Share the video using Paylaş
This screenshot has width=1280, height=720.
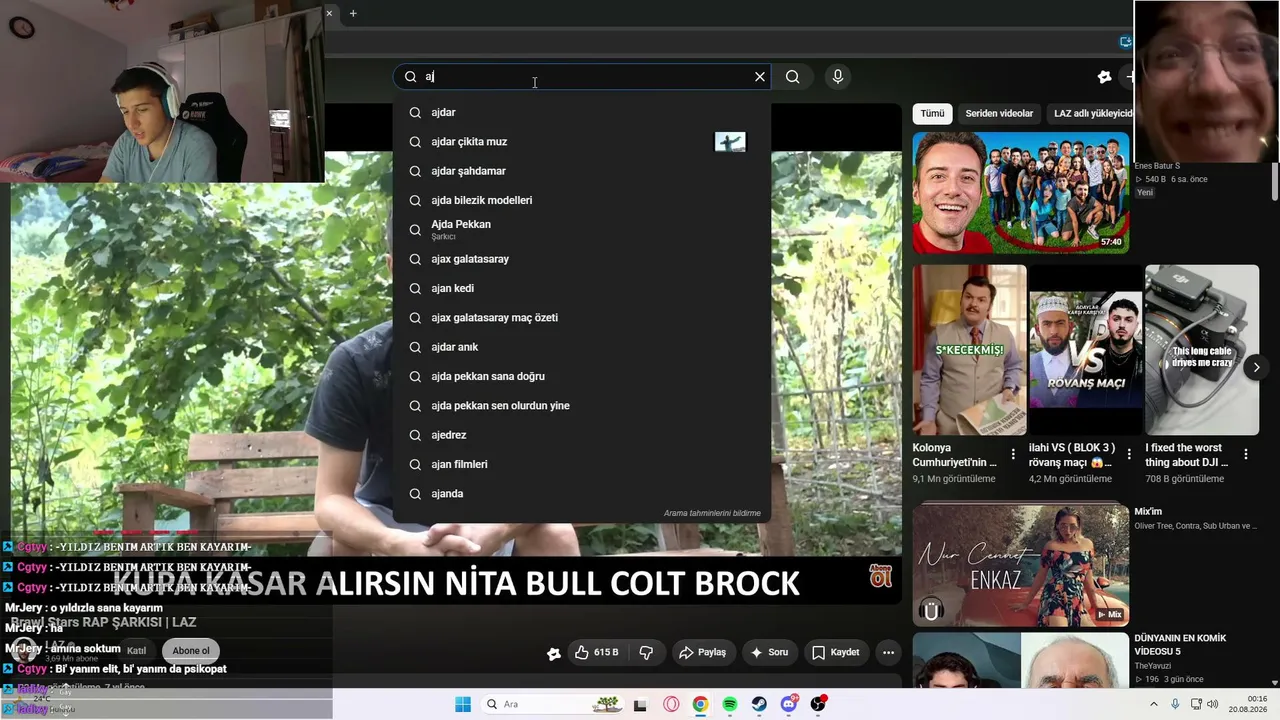click(x=702, y=653)
